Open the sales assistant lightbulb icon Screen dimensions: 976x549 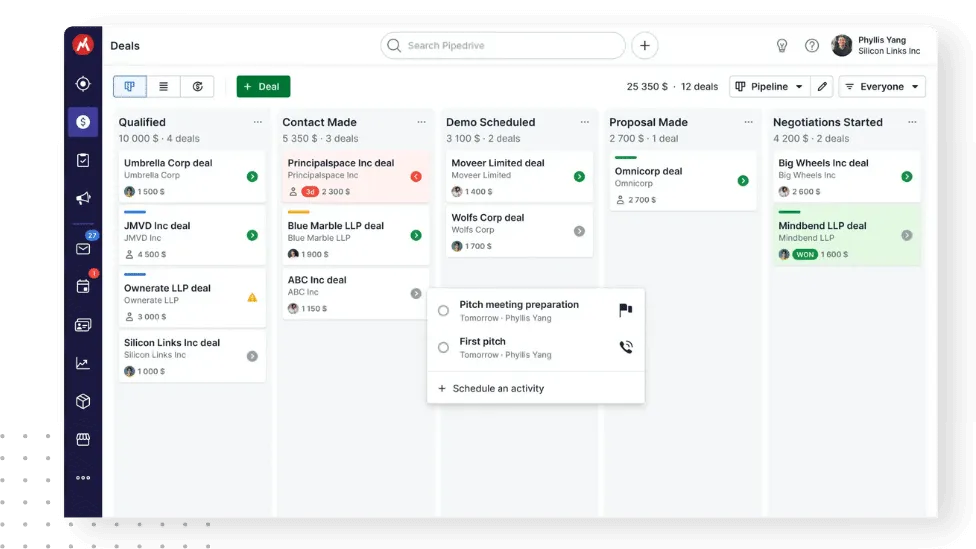(x=782, y=45)
